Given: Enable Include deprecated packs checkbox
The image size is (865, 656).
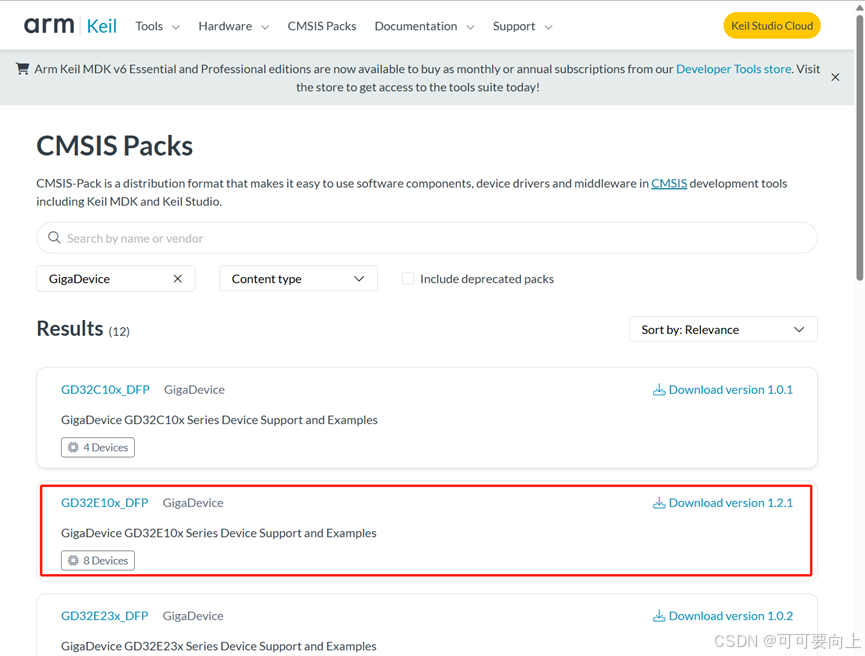Looking at the screenshot, I should pyautogui.click(x=408, y=279).
